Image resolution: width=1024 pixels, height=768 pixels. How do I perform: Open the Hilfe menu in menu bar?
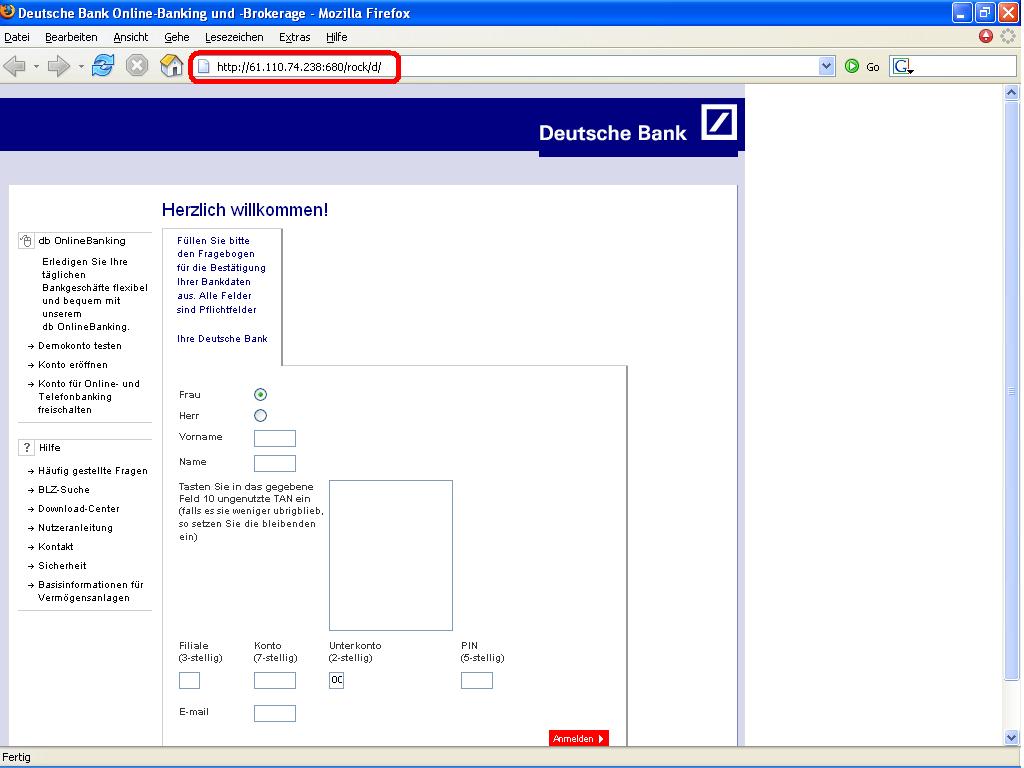(x=336, y=37)
